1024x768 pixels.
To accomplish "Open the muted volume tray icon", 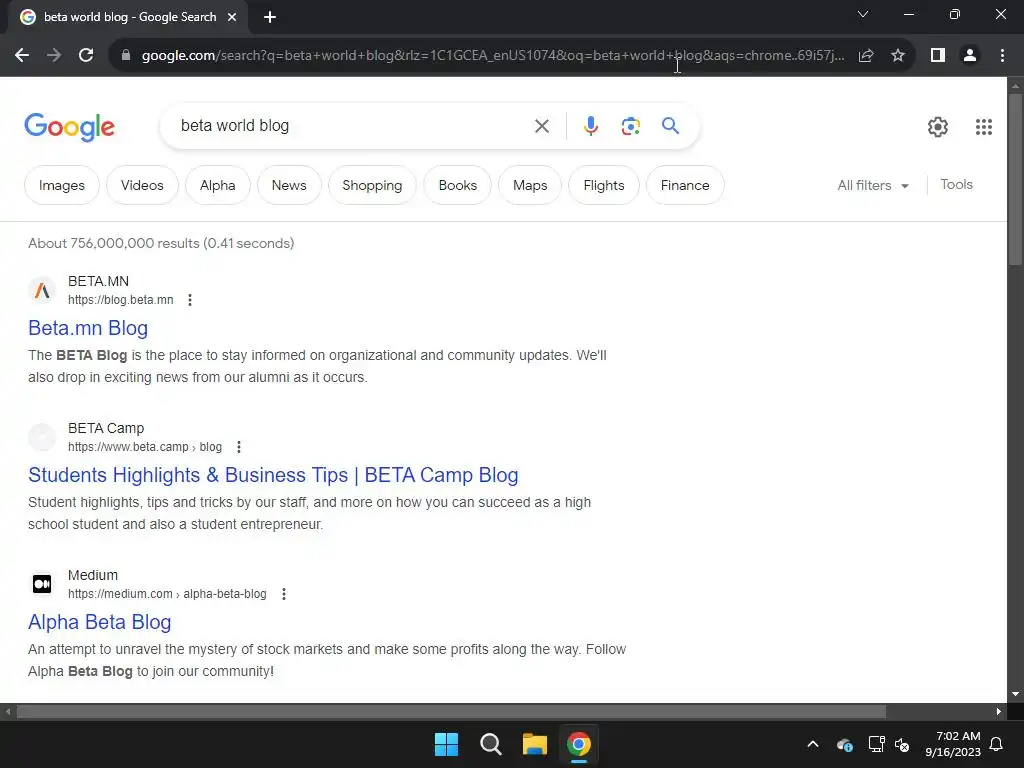I will pos(902,744).
